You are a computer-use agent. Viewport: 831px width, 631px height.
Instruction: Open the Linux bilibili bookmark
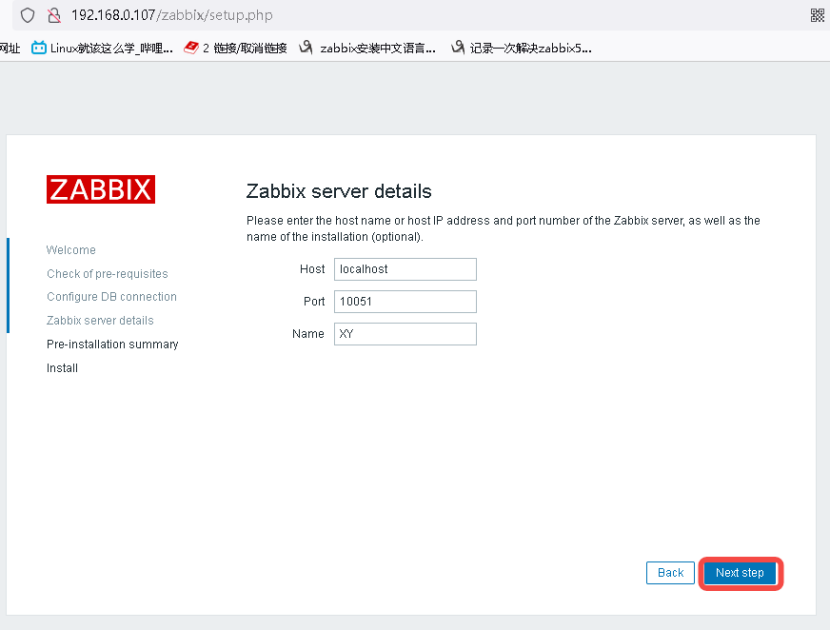(102, 48)
